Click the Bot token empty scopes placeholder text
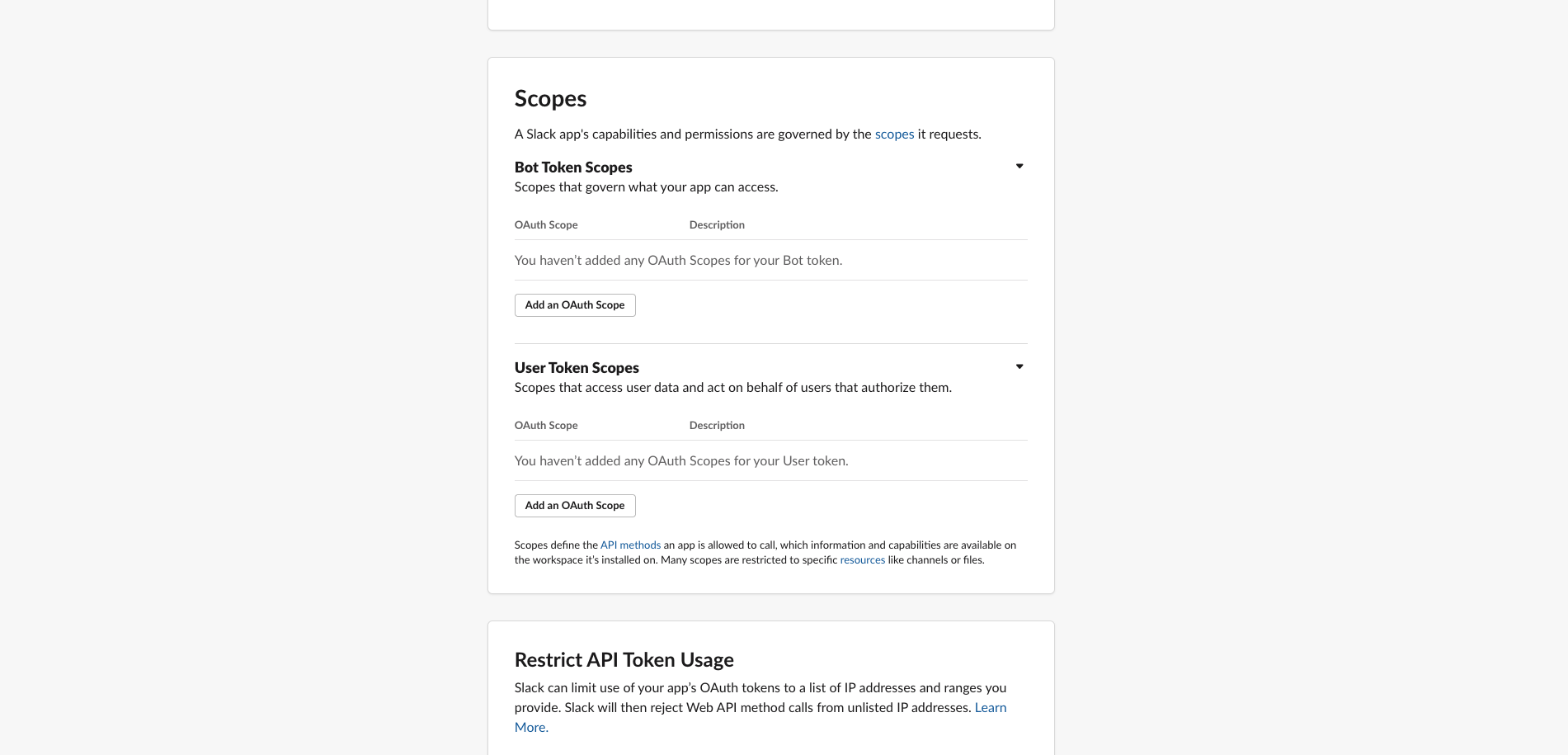Viewport: 1568px width, 755px height. pos(678,260)
